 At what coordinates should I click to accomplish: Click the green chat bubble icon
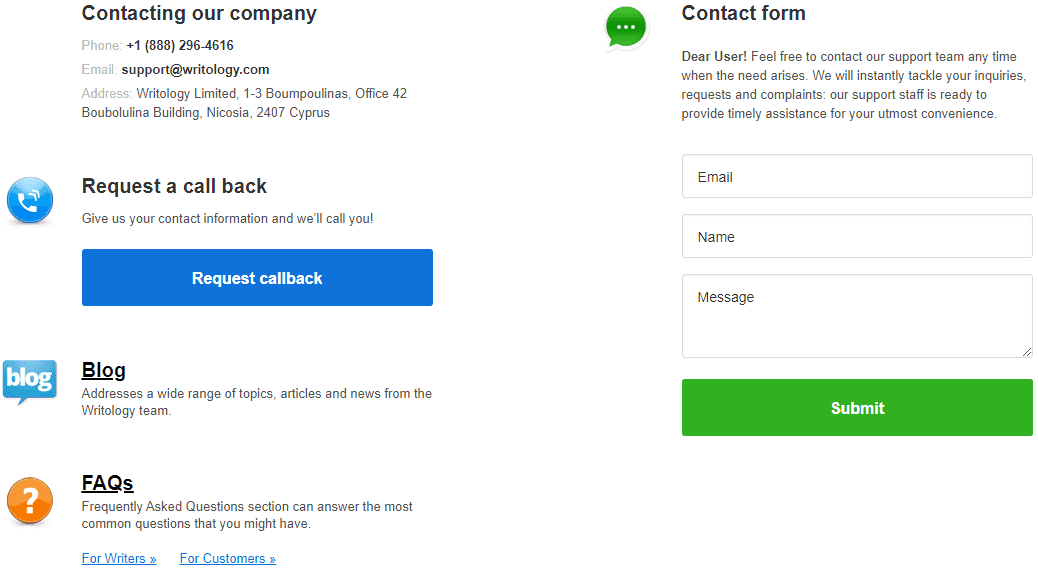click(x=626, y=28)
